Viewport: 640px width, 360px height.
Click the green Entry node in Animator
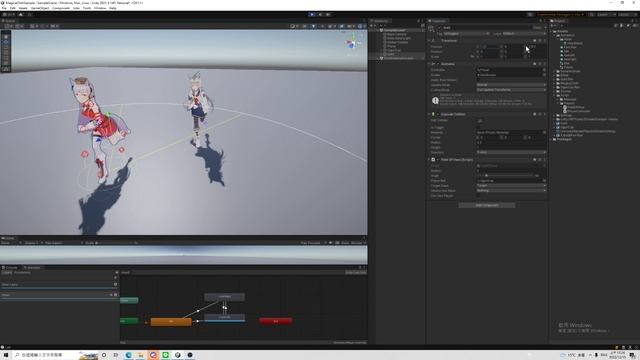129,321
